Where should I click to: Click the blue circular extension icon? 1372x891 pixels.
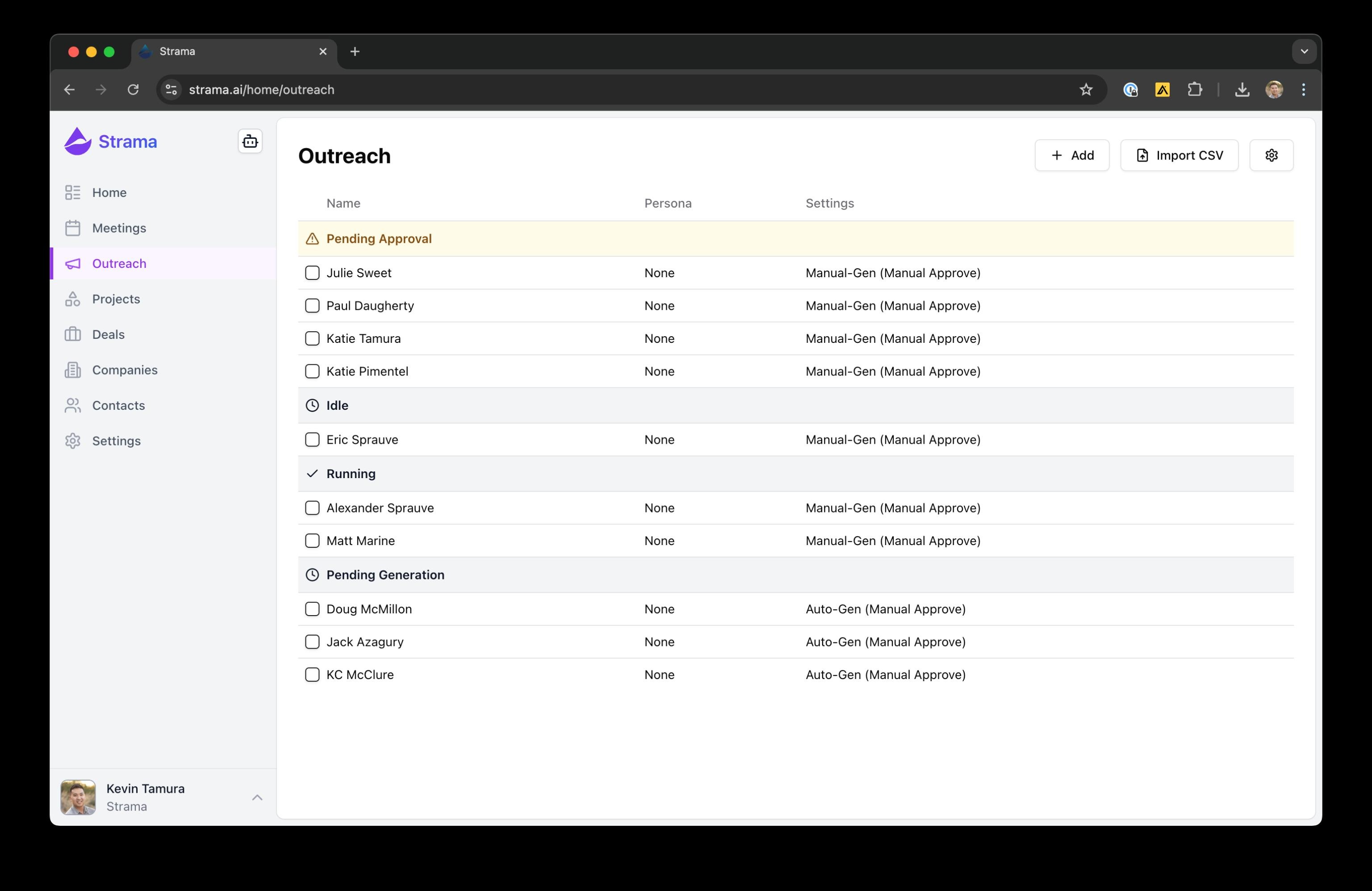pyautogui.click(x=1130, y=89)
